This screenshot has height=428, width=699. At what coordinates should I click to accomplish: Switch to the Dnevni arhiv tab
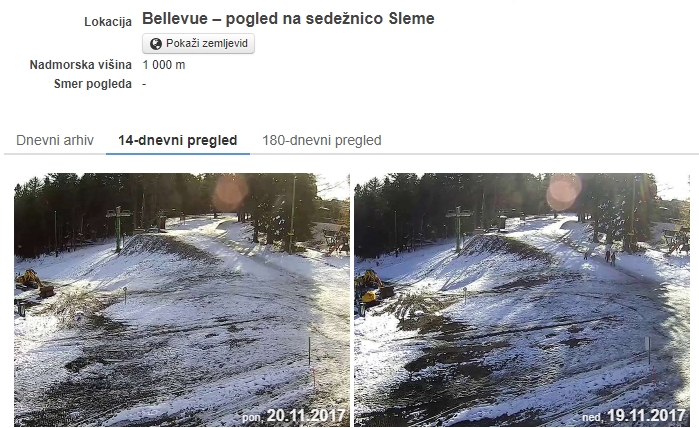(x=55, y=140)
